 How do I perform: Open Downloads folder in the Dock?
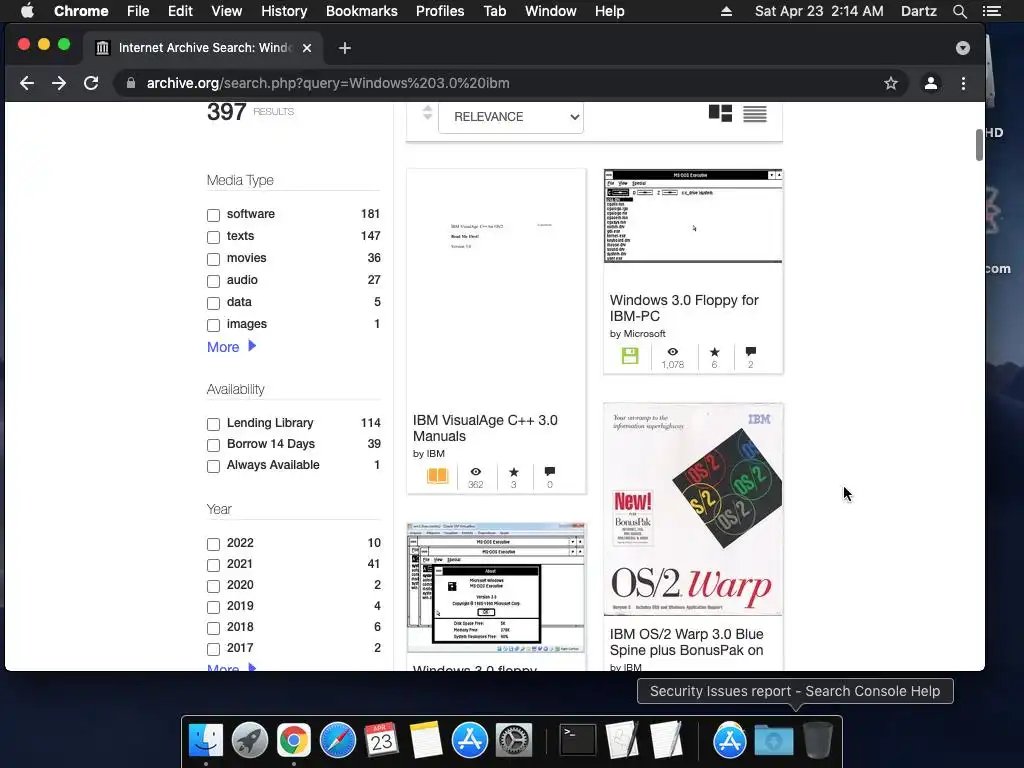point(774,740)
